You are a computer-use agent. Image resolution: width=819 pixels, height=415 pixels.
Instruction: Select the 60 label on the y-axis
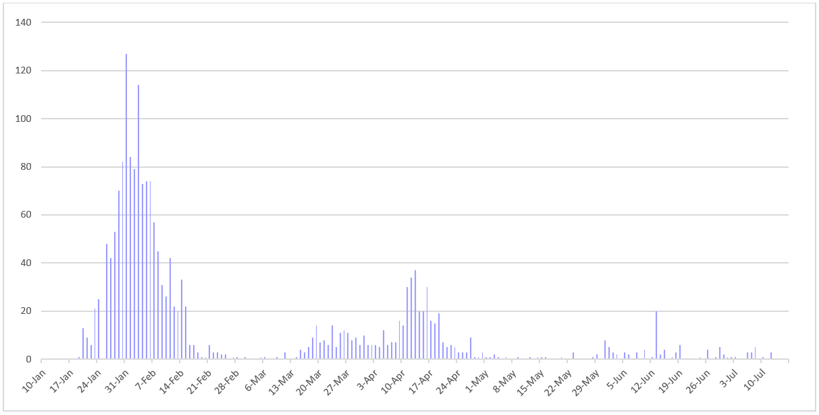point(26,215)
